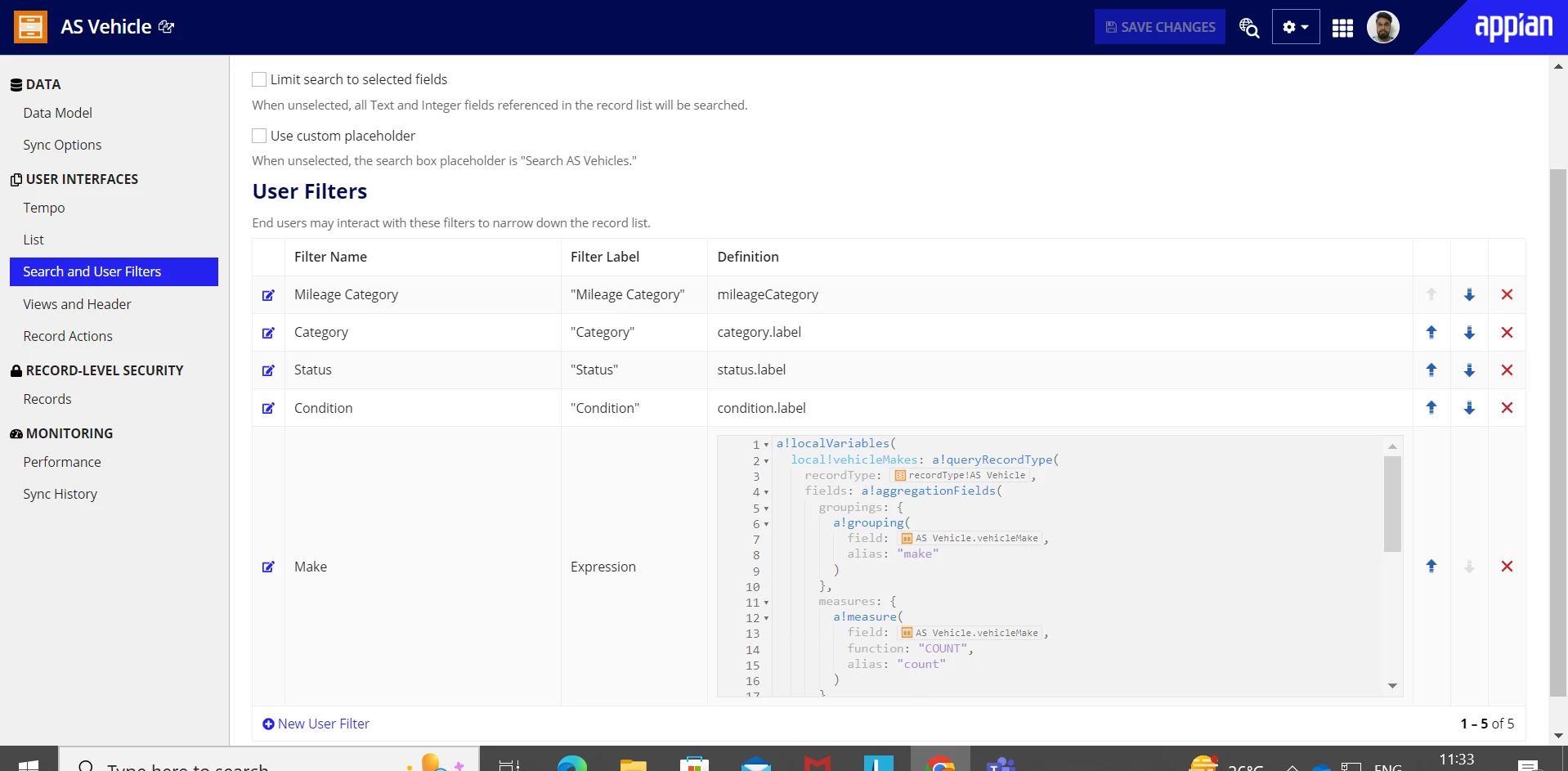
Task: Open the user profile avatar menu
Action: pyautogui.click(x=1383, y=27)
